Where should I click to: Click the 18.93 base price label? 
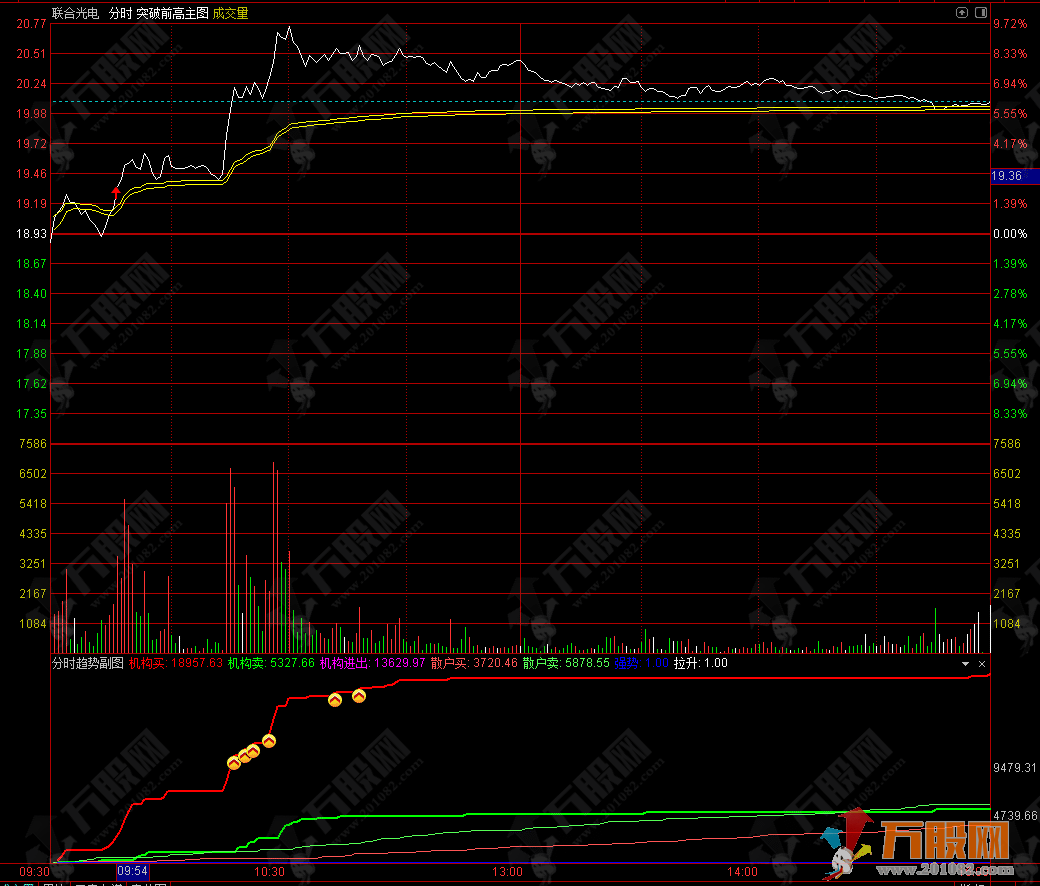click(31, 233)
